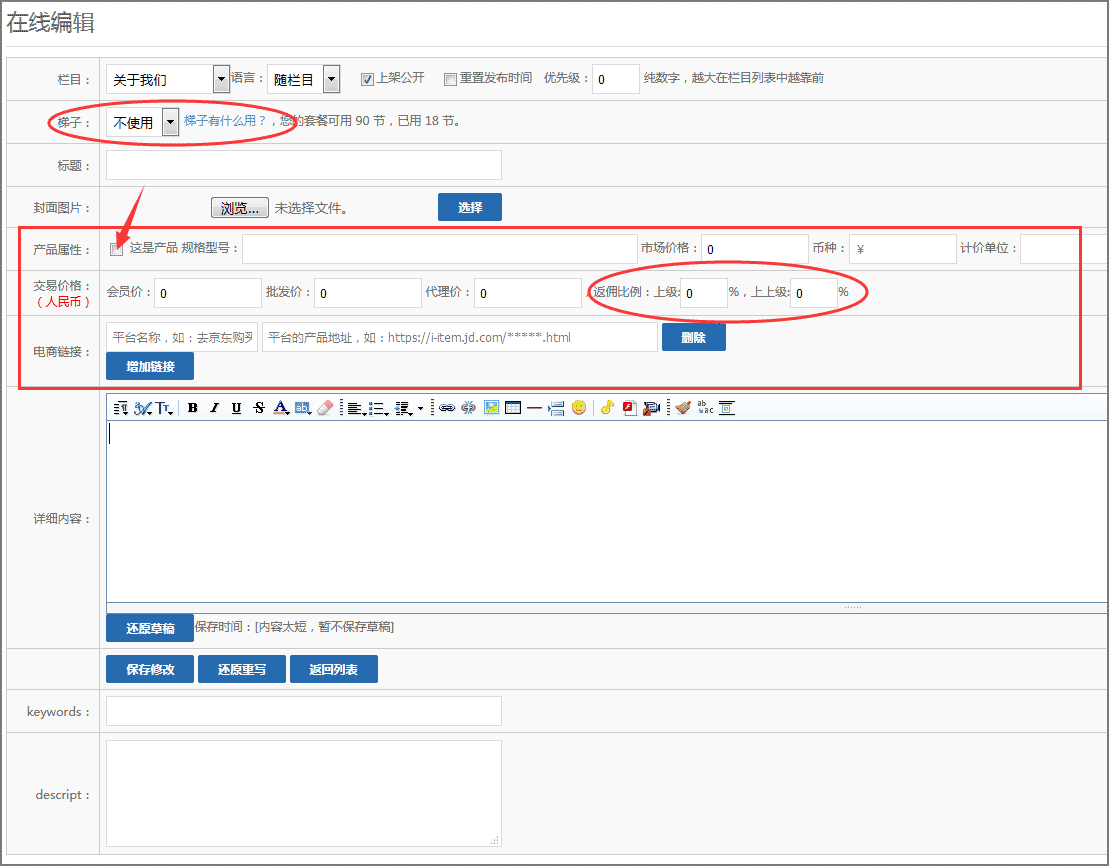Insert a horizontal line

pyautogui.click(x=535, y=408)
